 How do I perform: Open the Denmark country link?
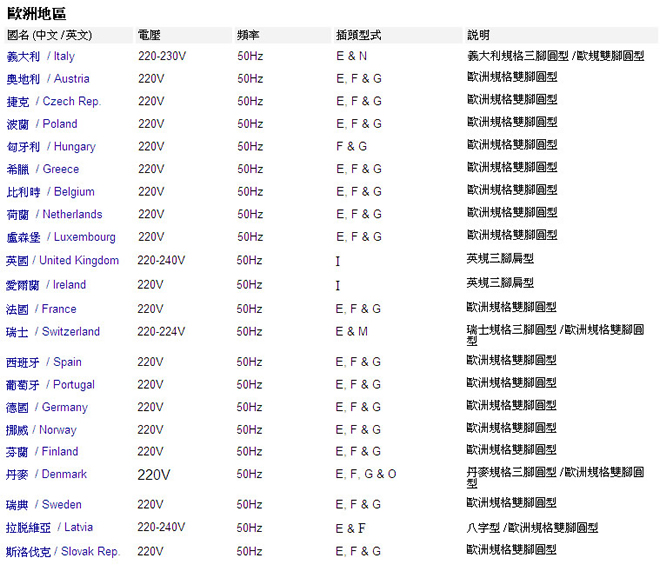click(x=46, y=474)
